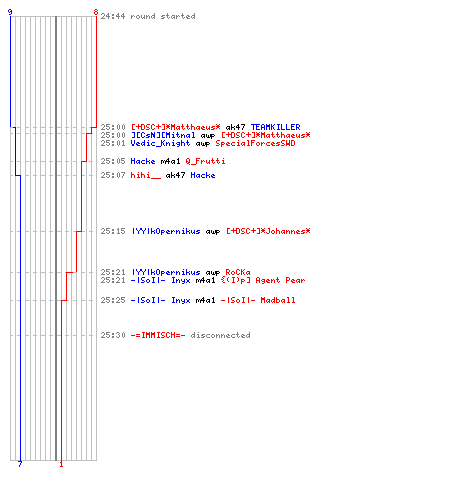Click the blue final count 7 label
The image size is (450, 500).
coord(20,464)
